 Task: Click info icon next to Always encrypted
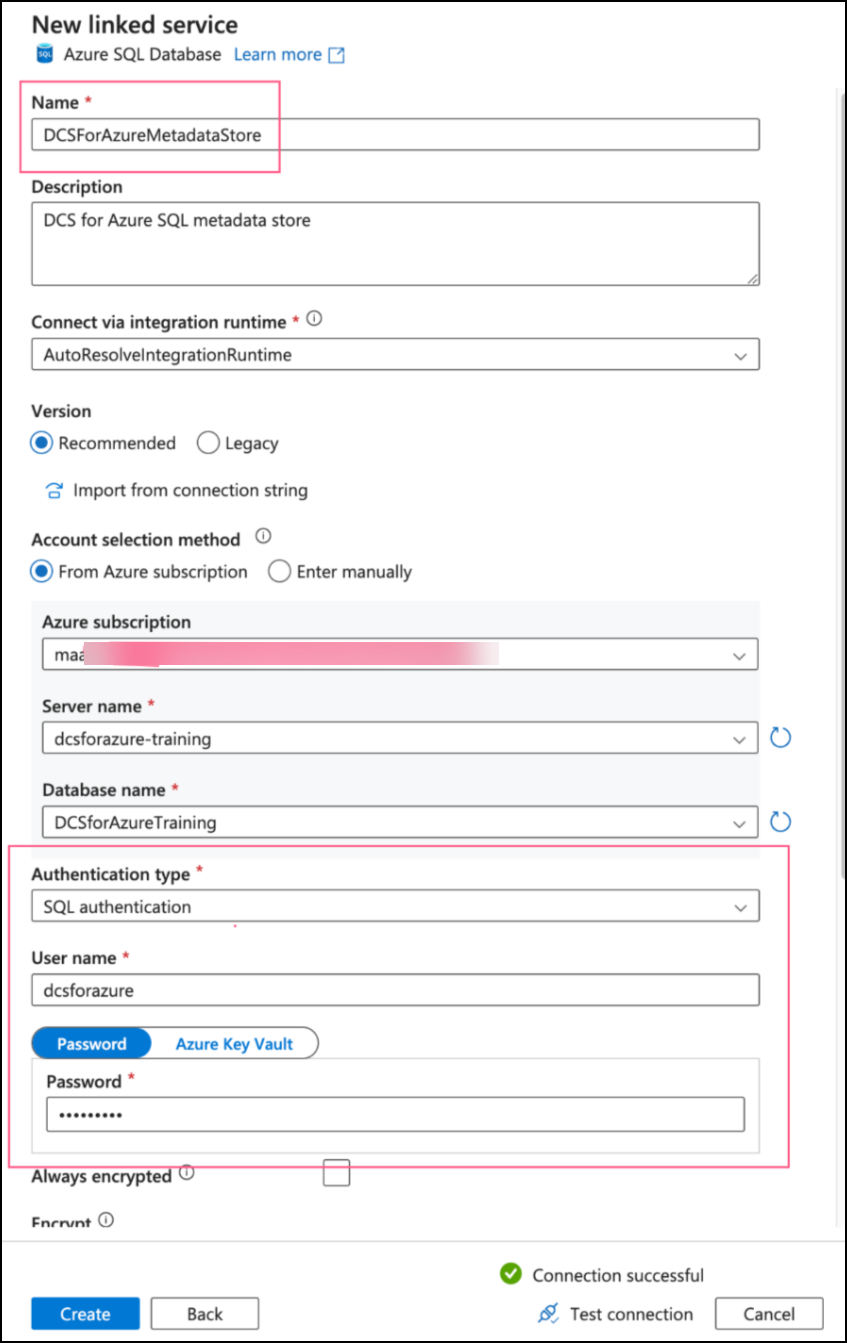point(186,1173)
